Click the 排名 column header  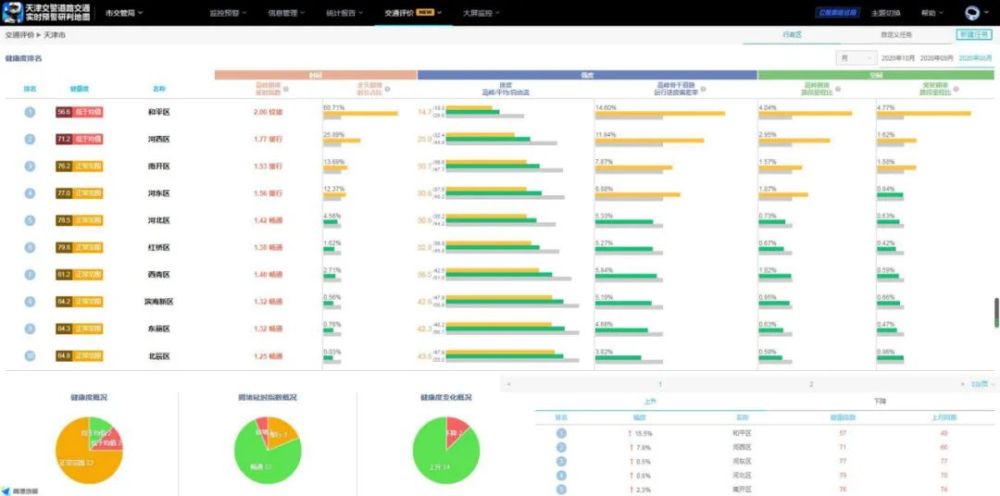click(29, 89)
